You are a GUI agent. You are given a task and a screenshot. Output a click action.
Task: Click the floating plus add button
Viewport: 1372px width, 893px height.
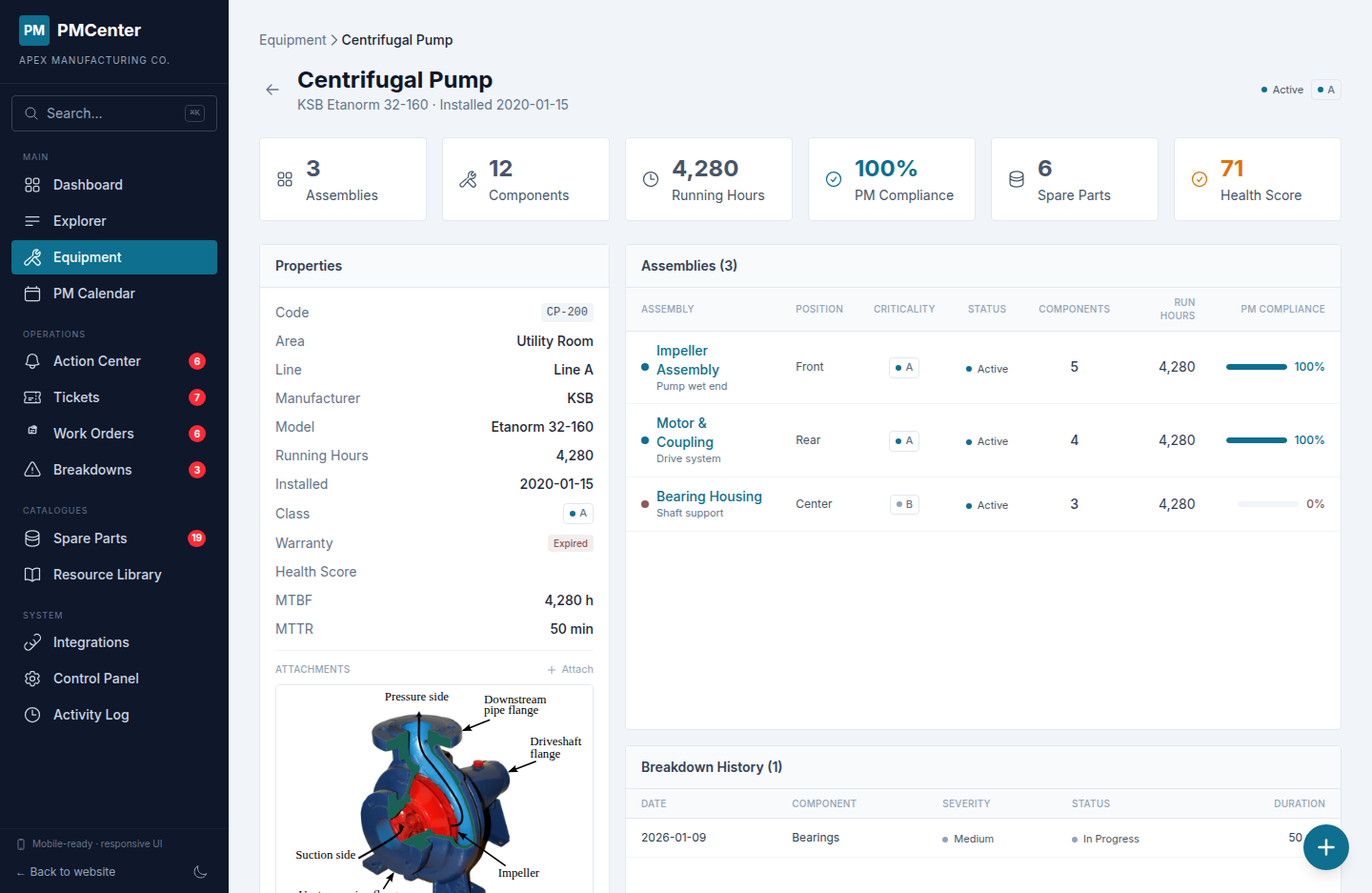point(1325,847)
